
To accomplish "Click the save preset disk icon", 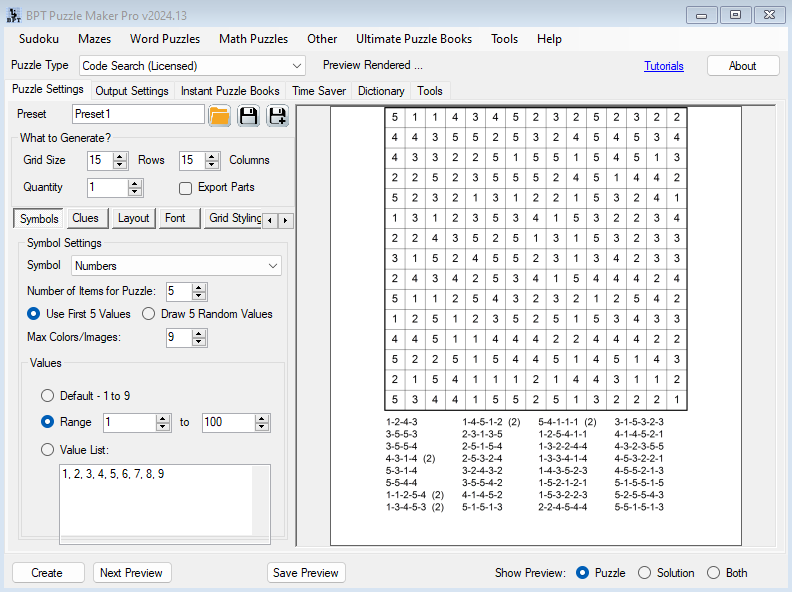I will [x=248, y=115].
